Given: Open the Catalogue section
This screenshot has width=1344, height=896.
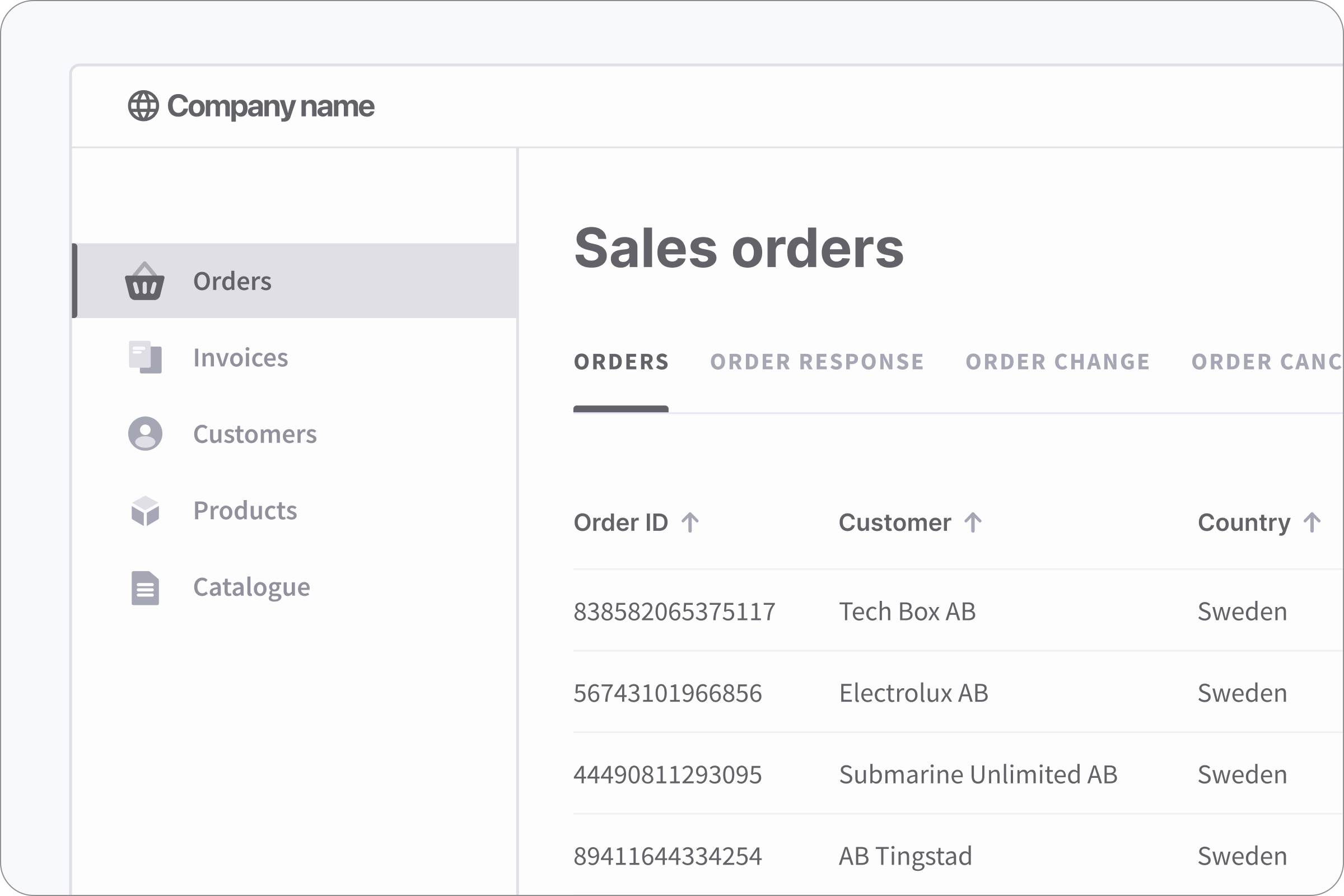Looking at the screenshot, I should (251, 587).
